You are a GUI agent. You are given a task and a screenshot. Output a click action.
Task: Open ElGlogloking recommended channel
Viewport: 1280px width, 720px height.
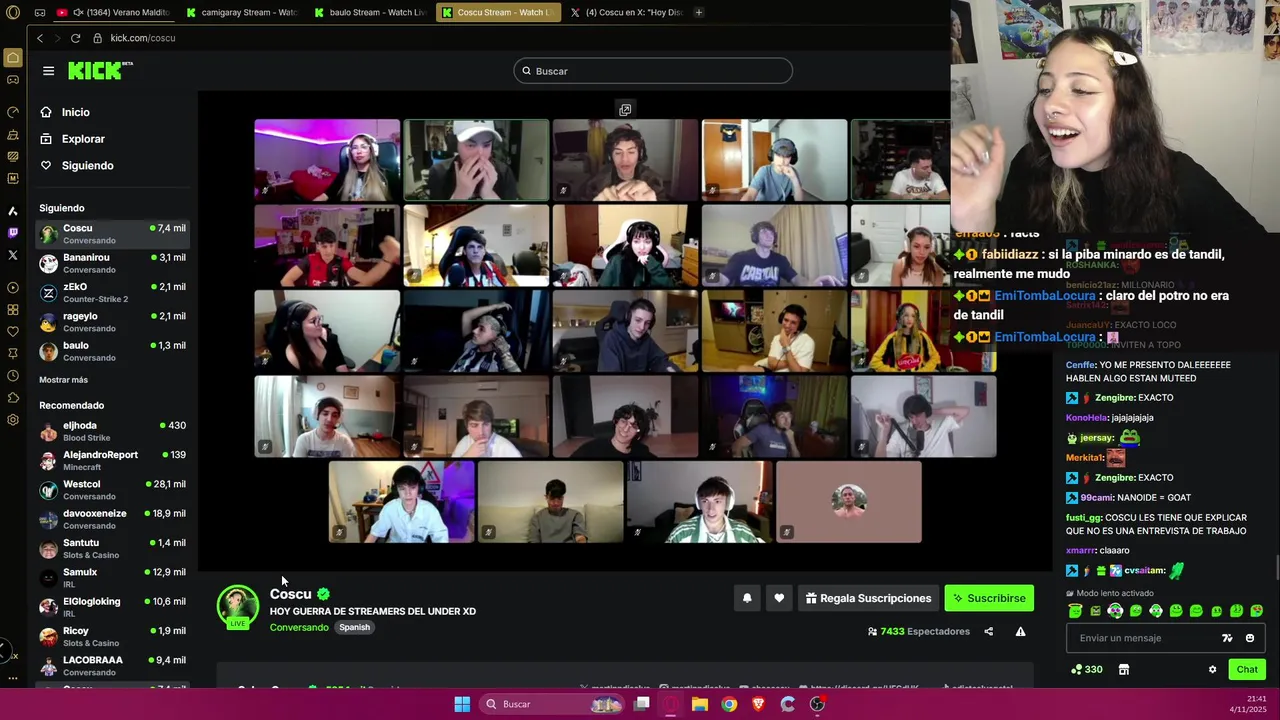pyautogui.click(x=112, y=607)
